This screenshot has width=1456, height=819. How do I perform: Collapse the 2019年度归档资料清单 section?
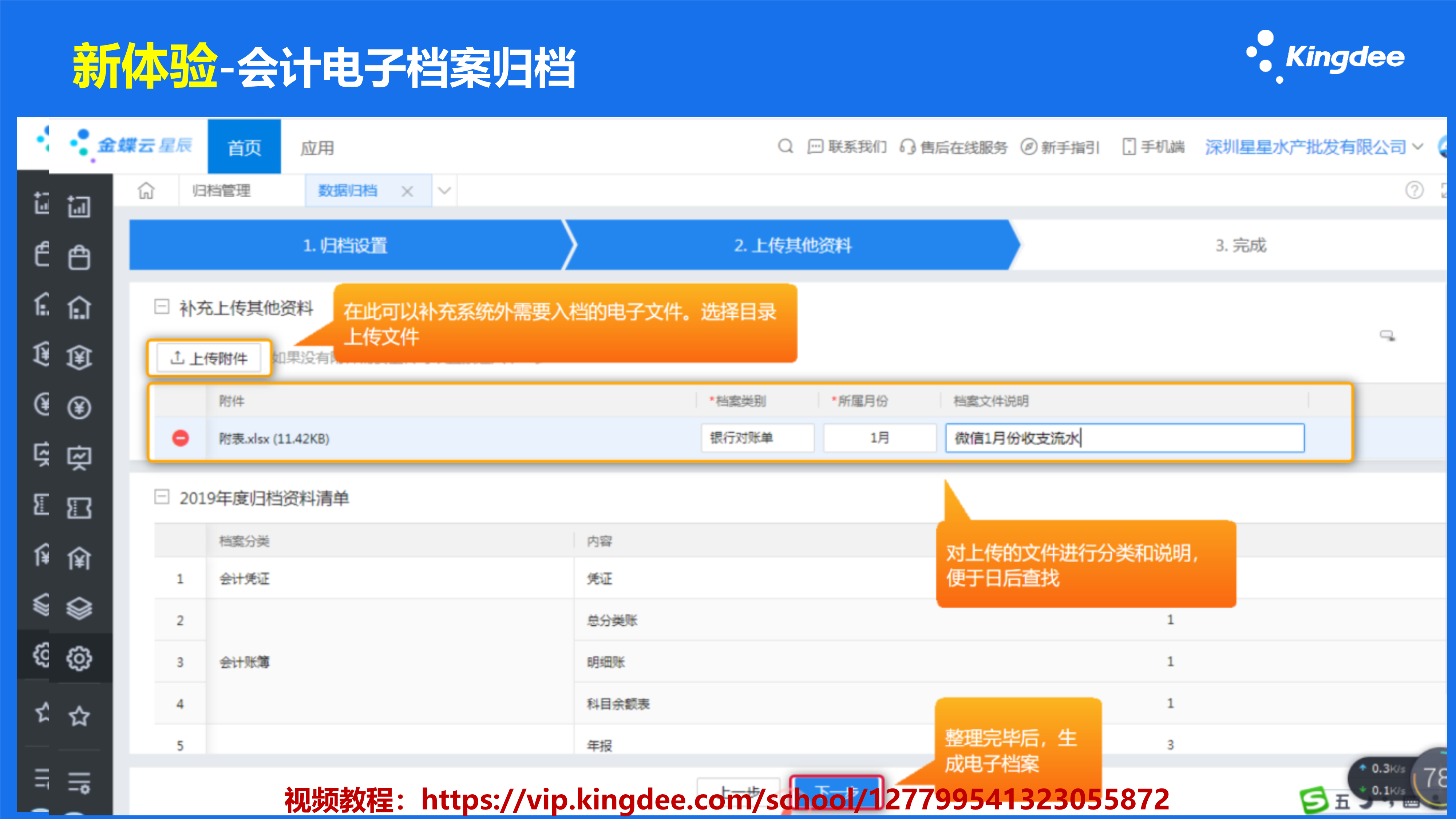click(162, 497)
